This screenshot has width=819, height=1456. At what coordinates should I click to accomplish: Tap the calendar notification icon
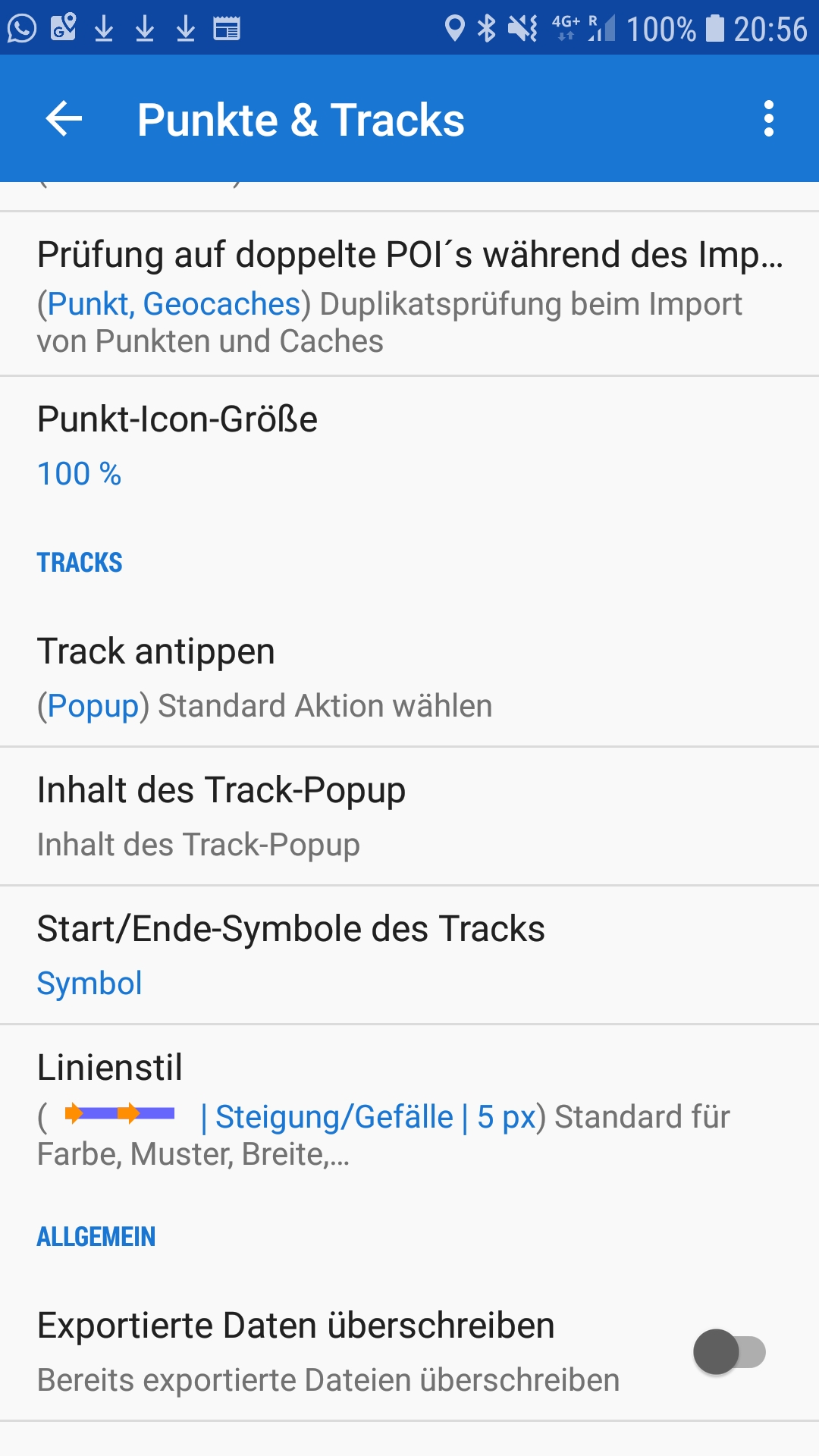click(x=226, y=29)
